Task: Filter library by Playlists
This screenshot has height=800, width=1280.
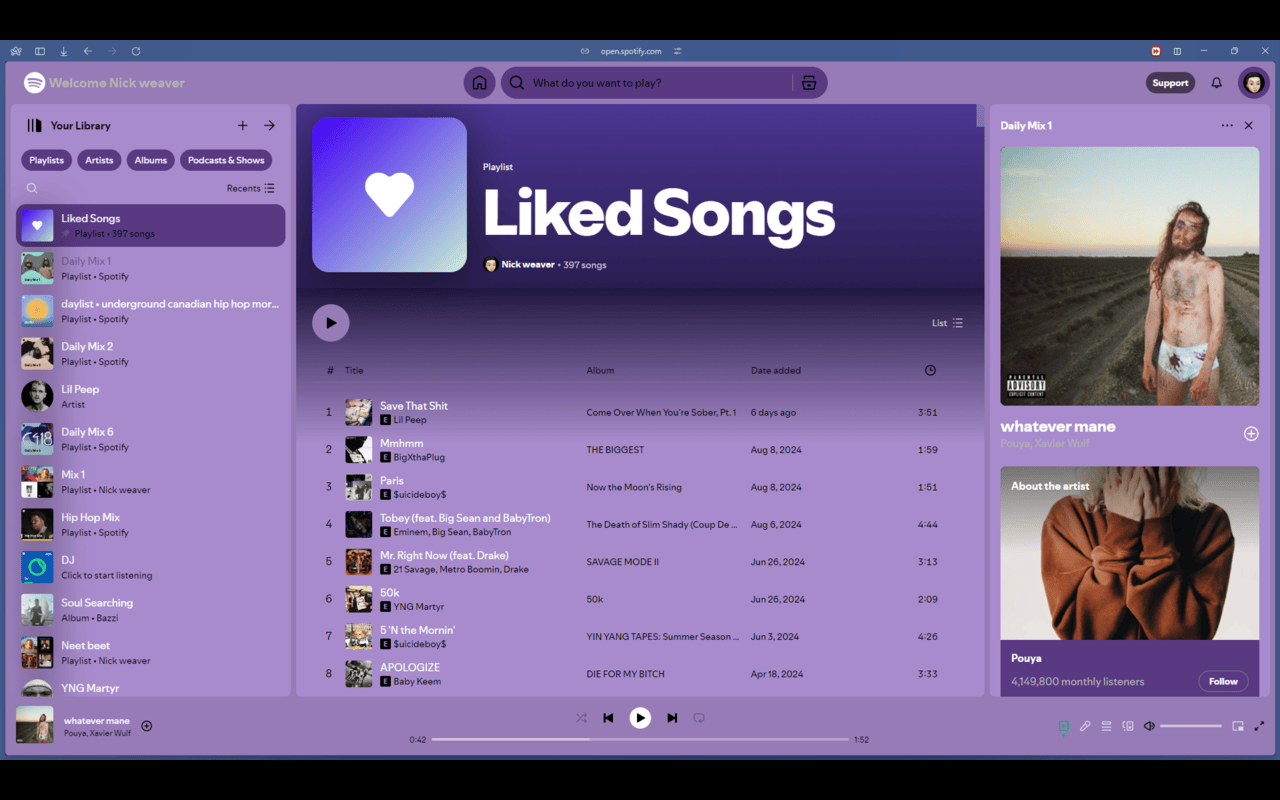Action: (46, 160)
